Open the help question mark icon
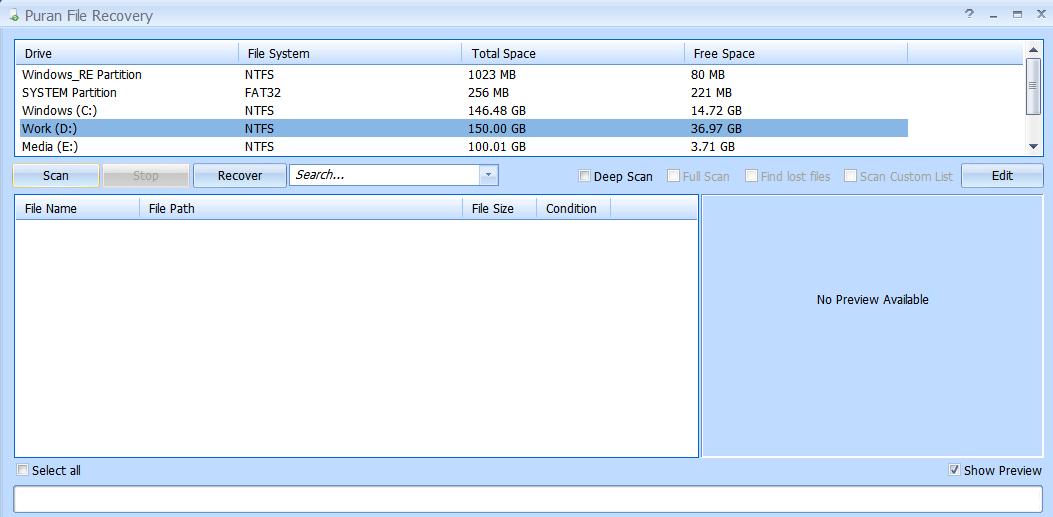 coord(968,15)
